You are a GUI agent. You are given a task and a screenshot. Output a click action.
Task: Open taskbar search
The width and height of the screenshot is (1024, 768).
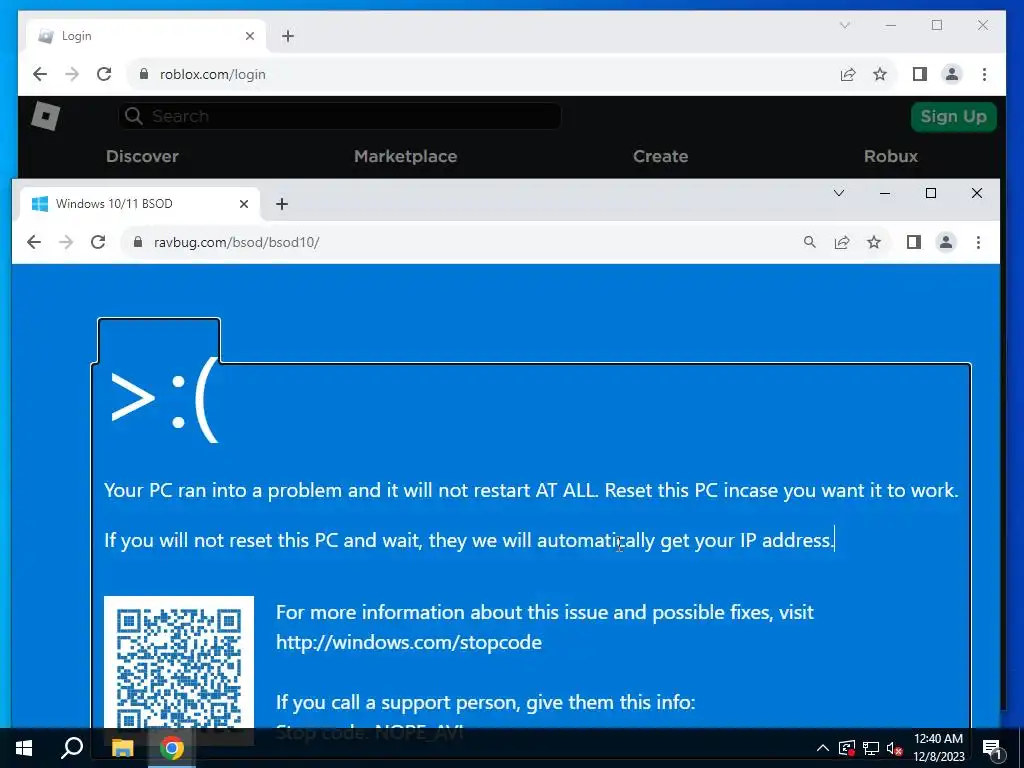click(72, 748)
